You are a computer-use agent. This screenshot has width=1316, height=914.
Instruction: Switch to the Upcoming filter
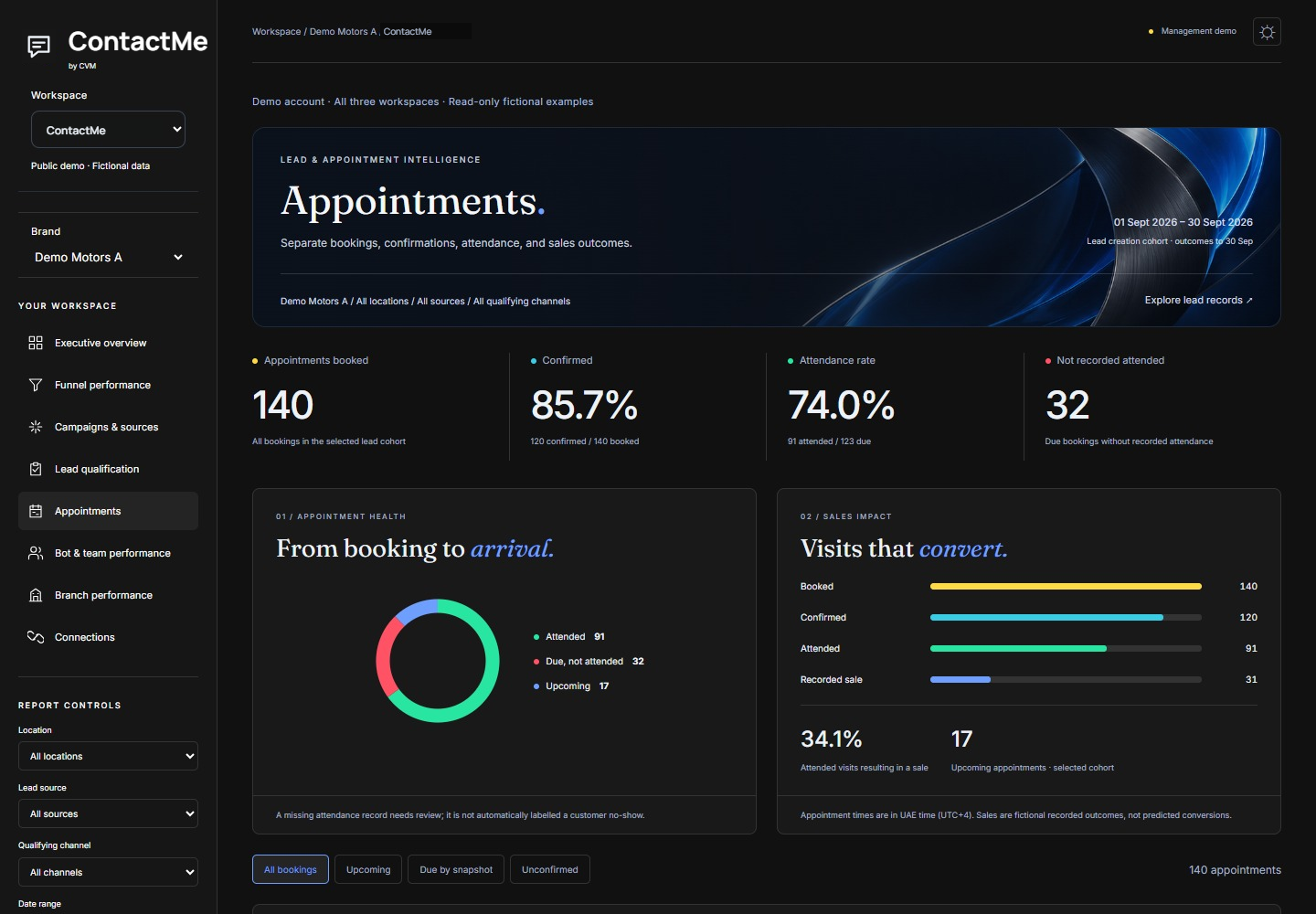(368, 869)
